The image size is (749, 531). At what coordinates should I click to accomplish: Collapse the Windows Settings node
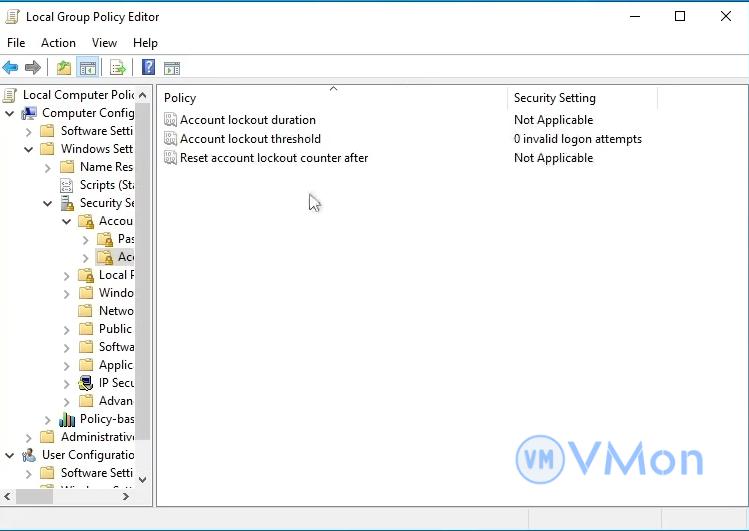click(29, 149)
